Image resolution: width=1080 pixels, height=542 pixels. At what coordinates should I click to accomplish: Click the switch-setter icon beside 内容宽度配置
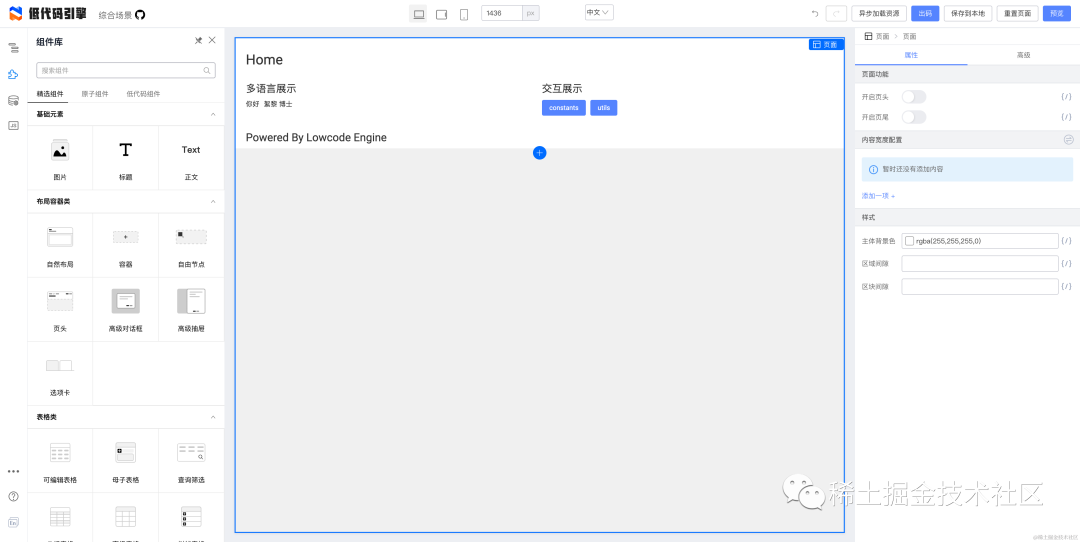point(1068,140)
